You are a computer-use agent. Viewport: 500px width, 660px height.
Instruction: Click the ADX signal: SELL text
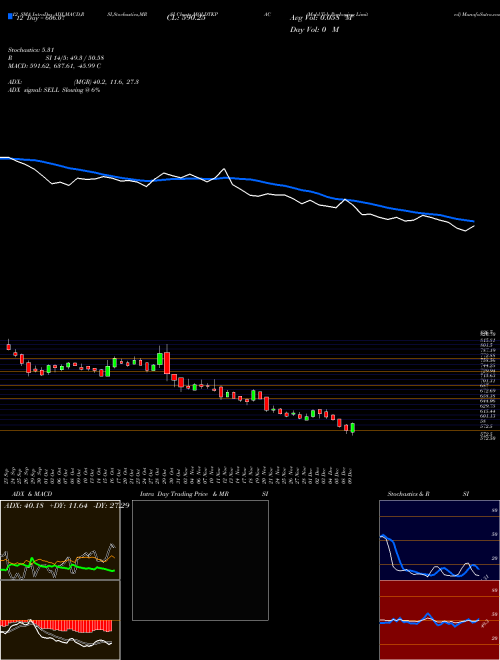point(54,90)
